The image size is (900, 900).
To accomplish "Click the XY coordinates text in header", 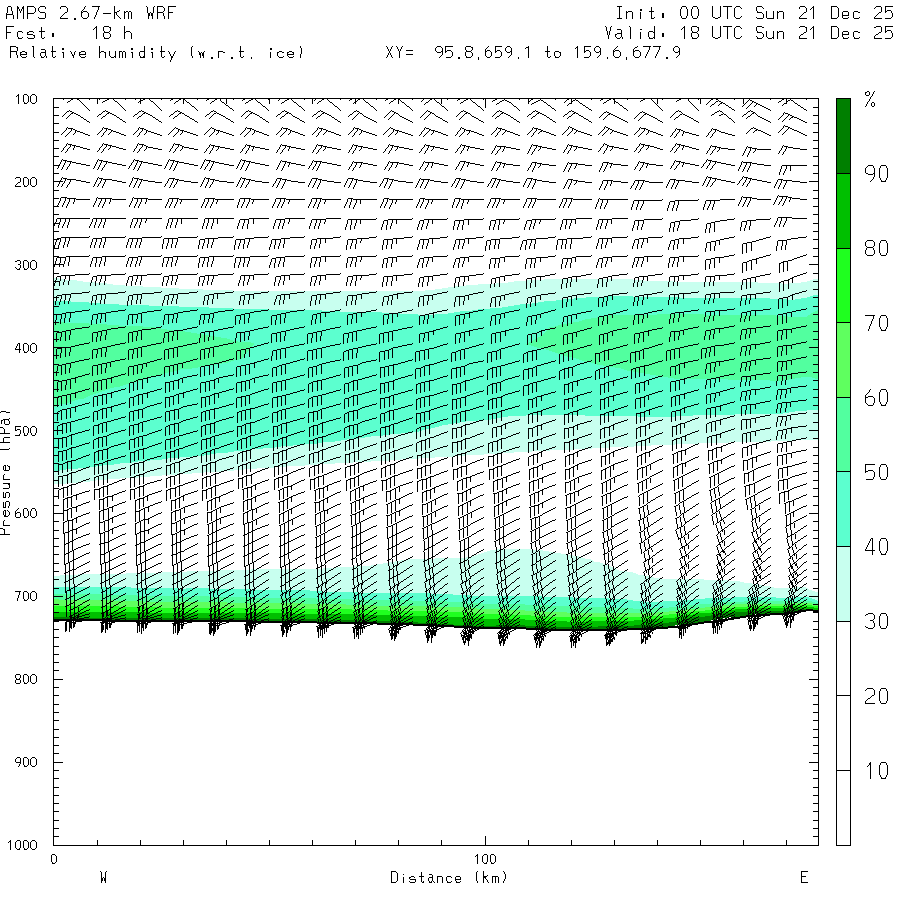I will [533, 52].
